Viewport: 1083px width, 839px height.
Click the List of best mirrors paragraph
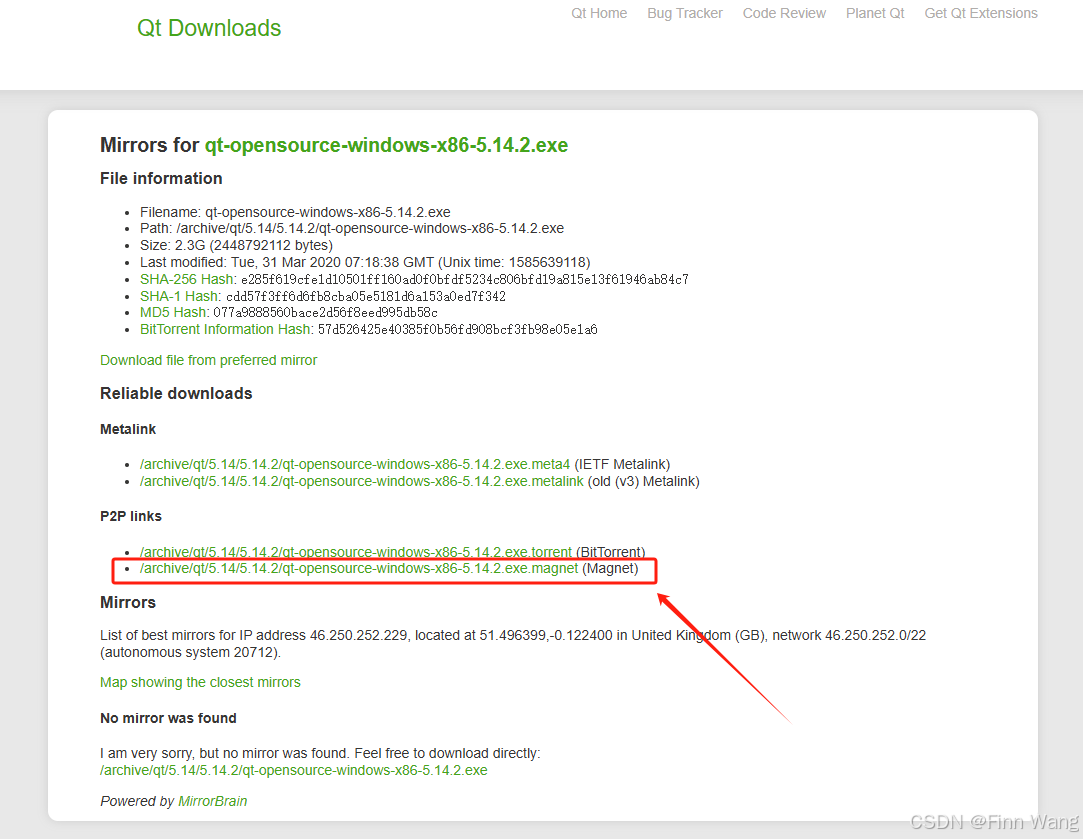pos(513,644)
